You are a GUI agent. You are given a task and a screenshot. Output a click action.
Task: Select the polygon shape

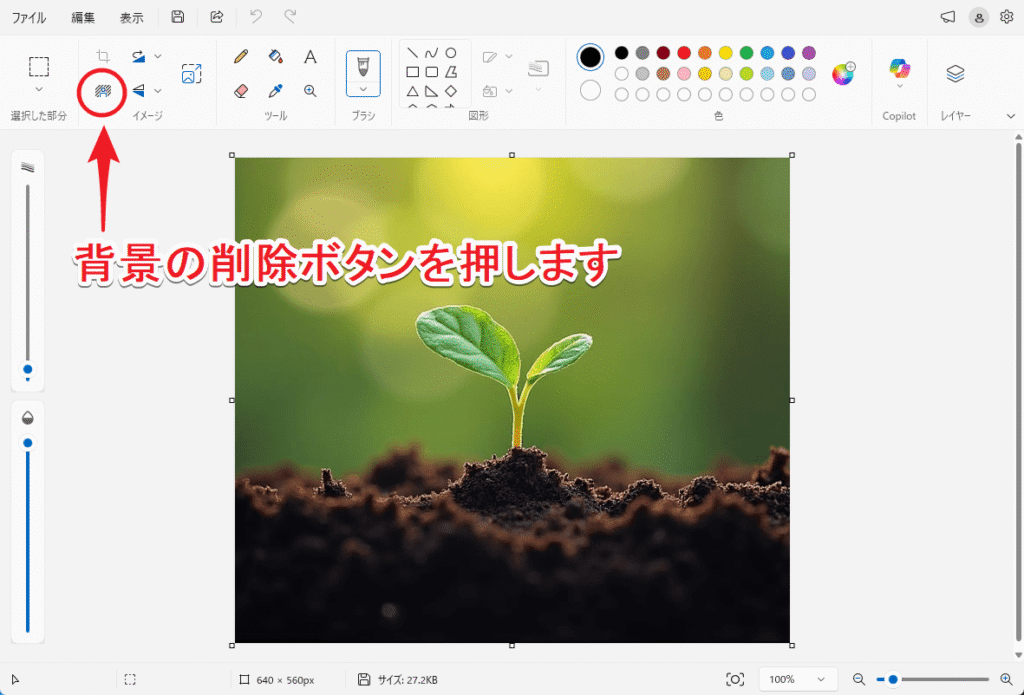tap(451, 72)
